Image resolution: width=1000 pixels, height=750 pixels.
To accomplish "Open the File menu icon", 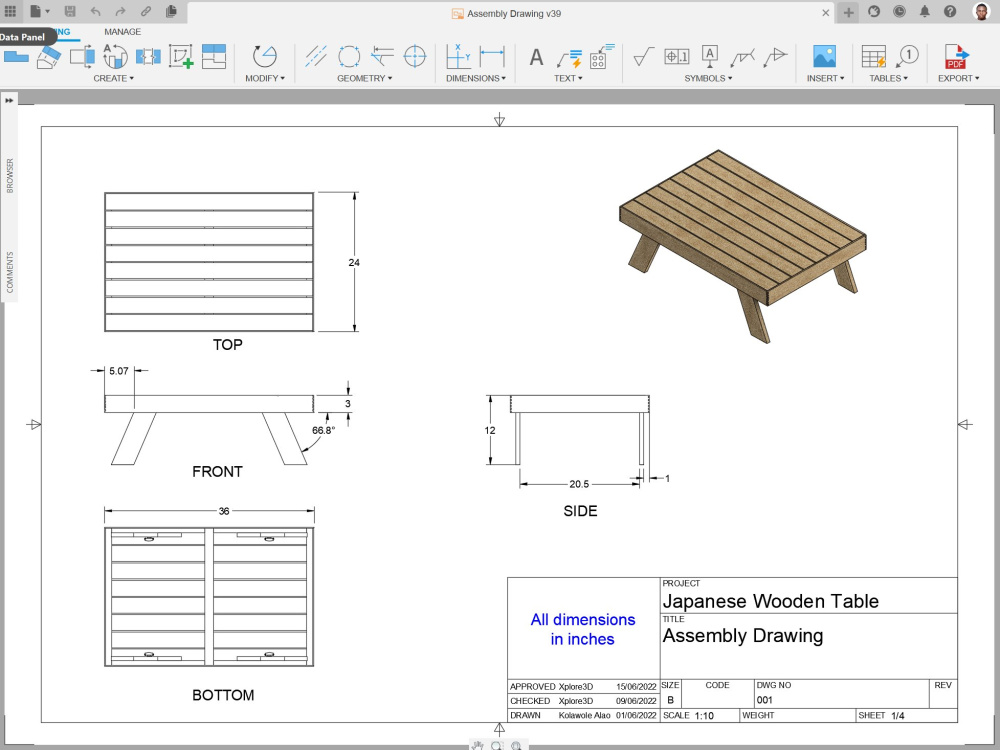I will click(x=39, y=11).
